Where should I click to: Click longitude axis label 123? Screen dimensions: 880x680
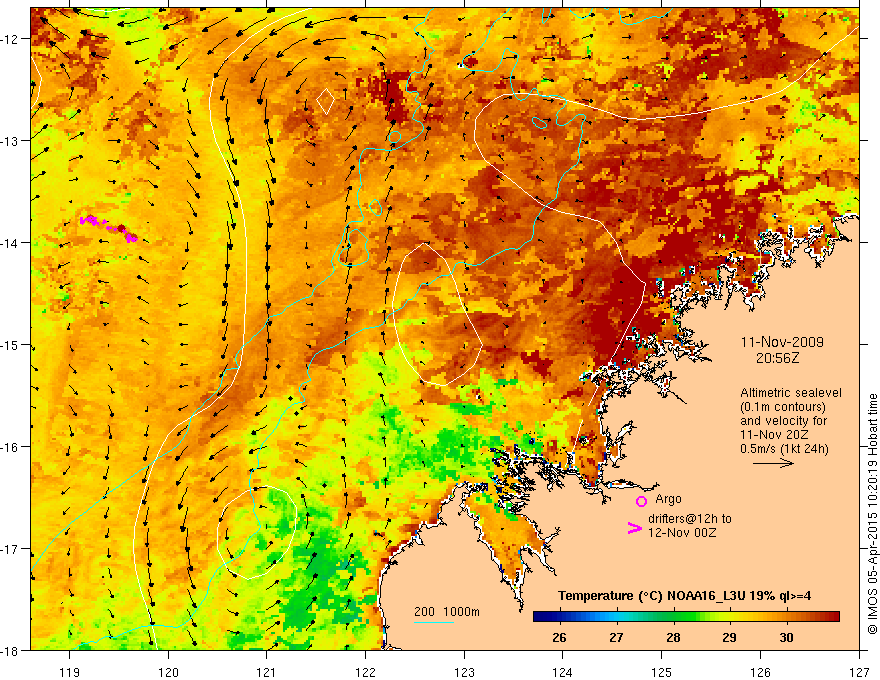click(464, 673)
